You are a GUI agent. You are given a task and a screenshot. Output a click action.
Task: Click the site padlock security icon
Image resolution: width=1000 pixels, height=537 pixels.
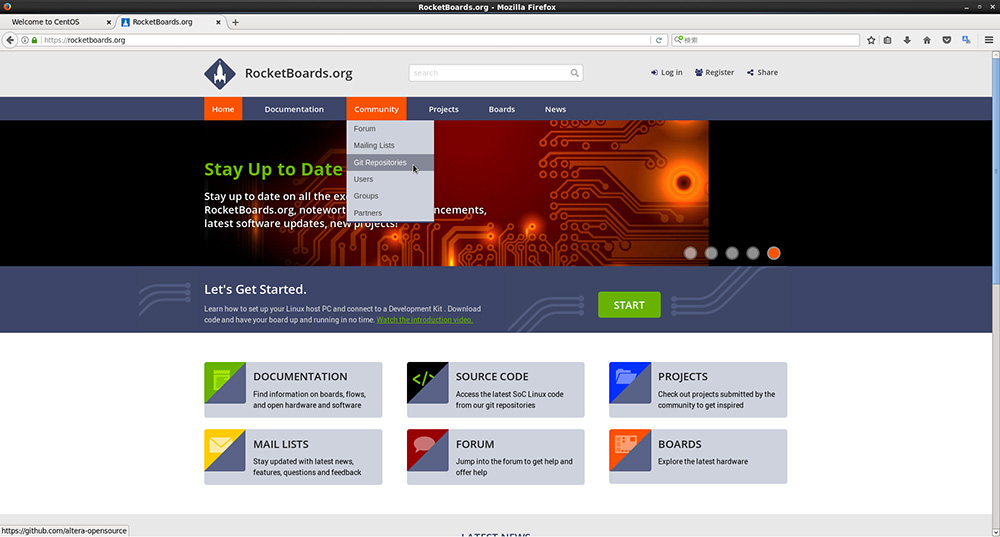pyautogui.click(x=34, y=40)
